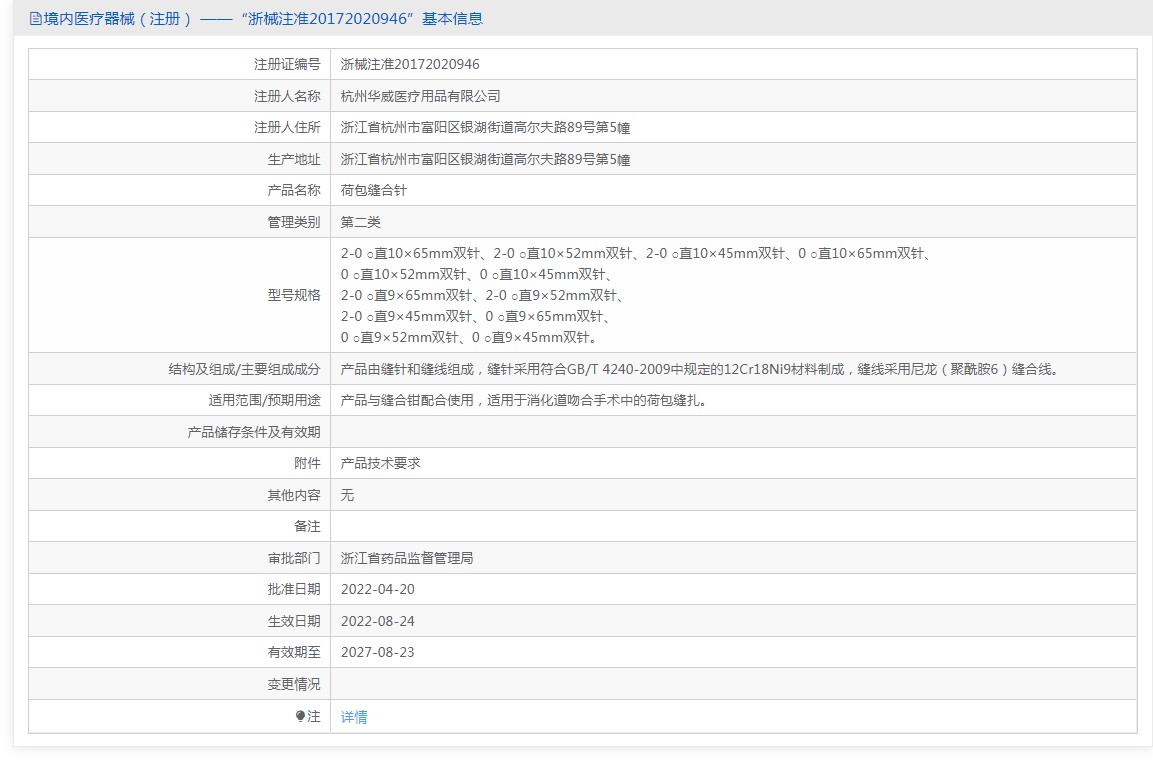Select the page title 境内医疗器械（注册）基本信息
This screenshot has height=766, width=1153.
[263, 19]
